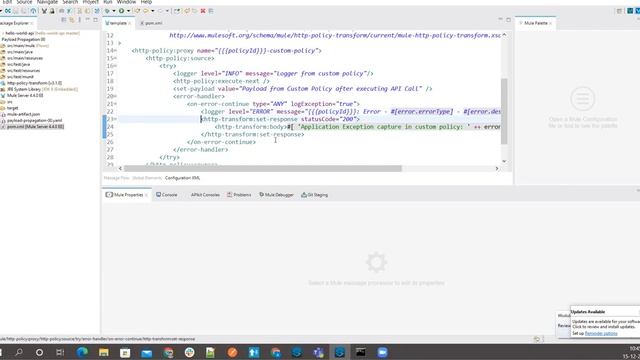The width and height of the screenshot is (640, 360).
Task: Open the Problems tab
Action: [x=239, y=195]
